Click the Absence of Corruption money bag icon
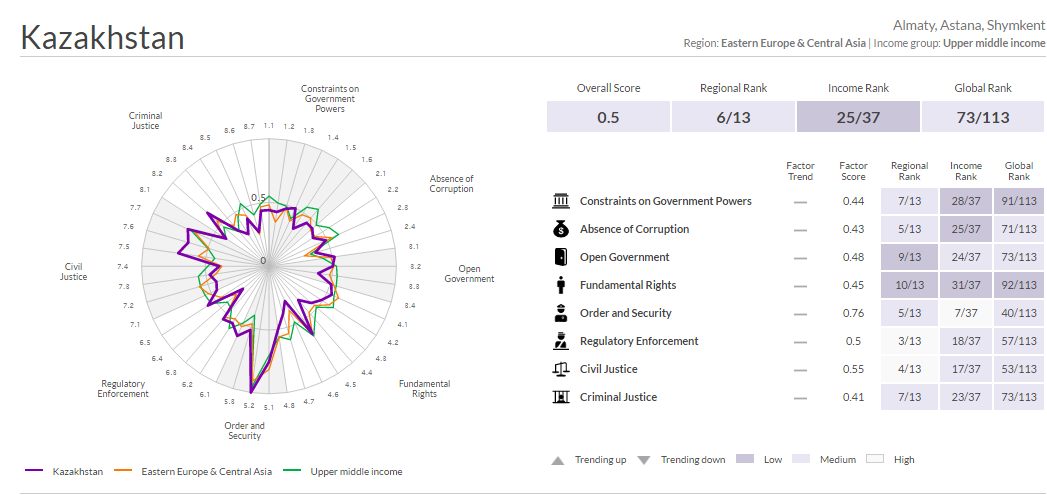The image size is (1047, 495). (x=561, y=229)
